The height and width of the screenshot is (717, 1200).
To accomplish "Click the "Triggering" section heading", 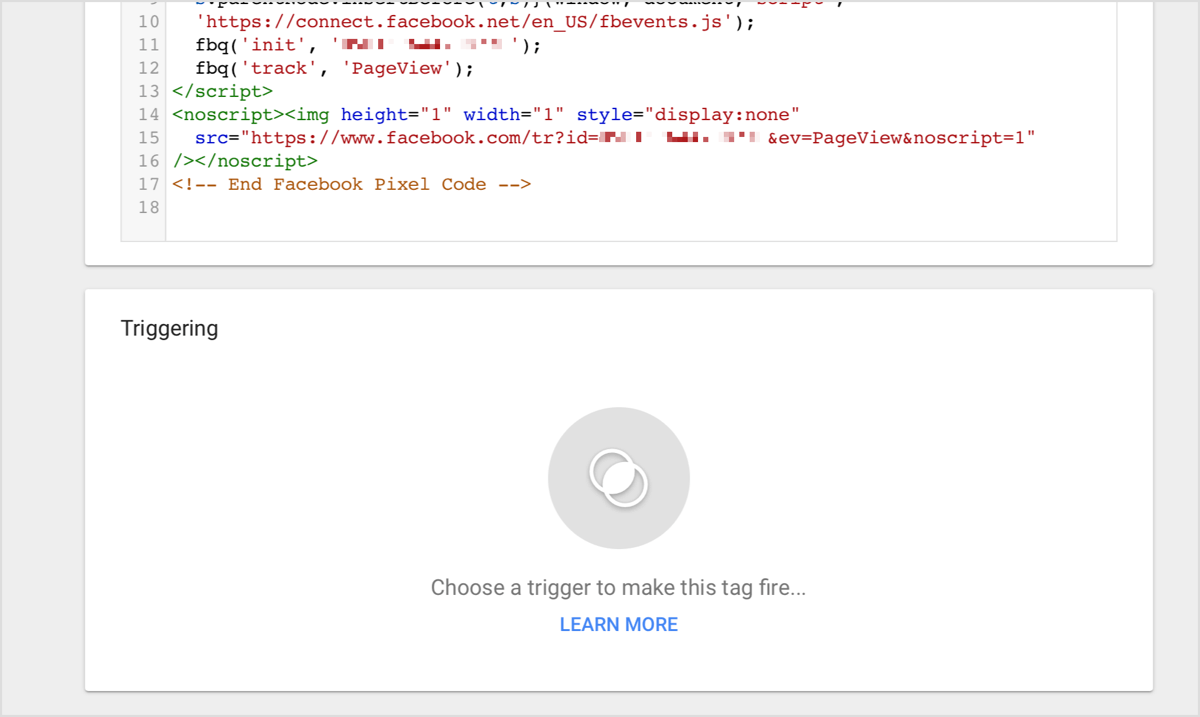I will (x=169, y=328).
